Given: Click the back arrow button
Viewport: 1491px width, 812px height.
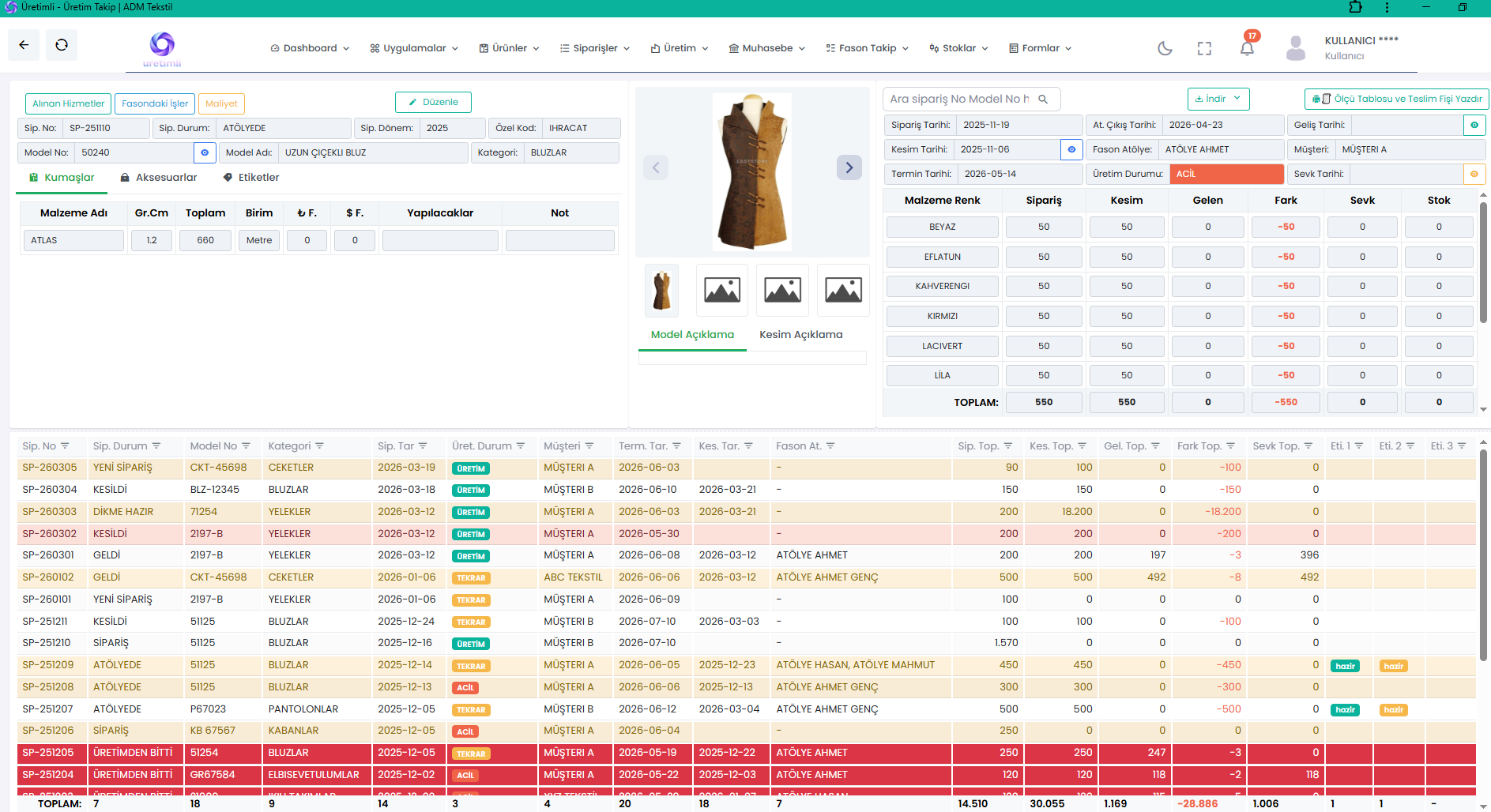Looking at the screenshot, I should coord(24,45).
